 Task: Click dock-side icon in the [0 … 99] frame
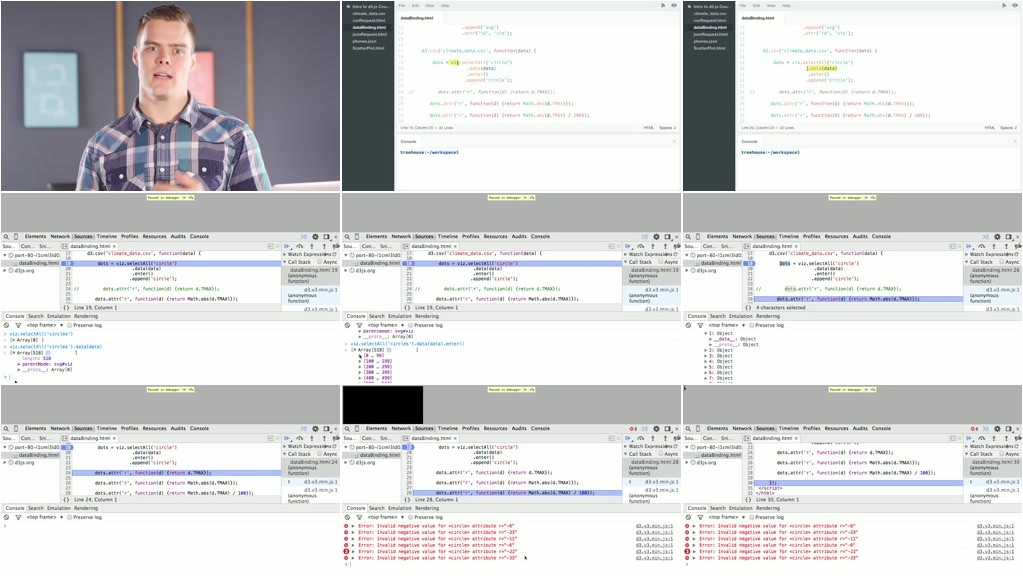[x=667, y=237]
